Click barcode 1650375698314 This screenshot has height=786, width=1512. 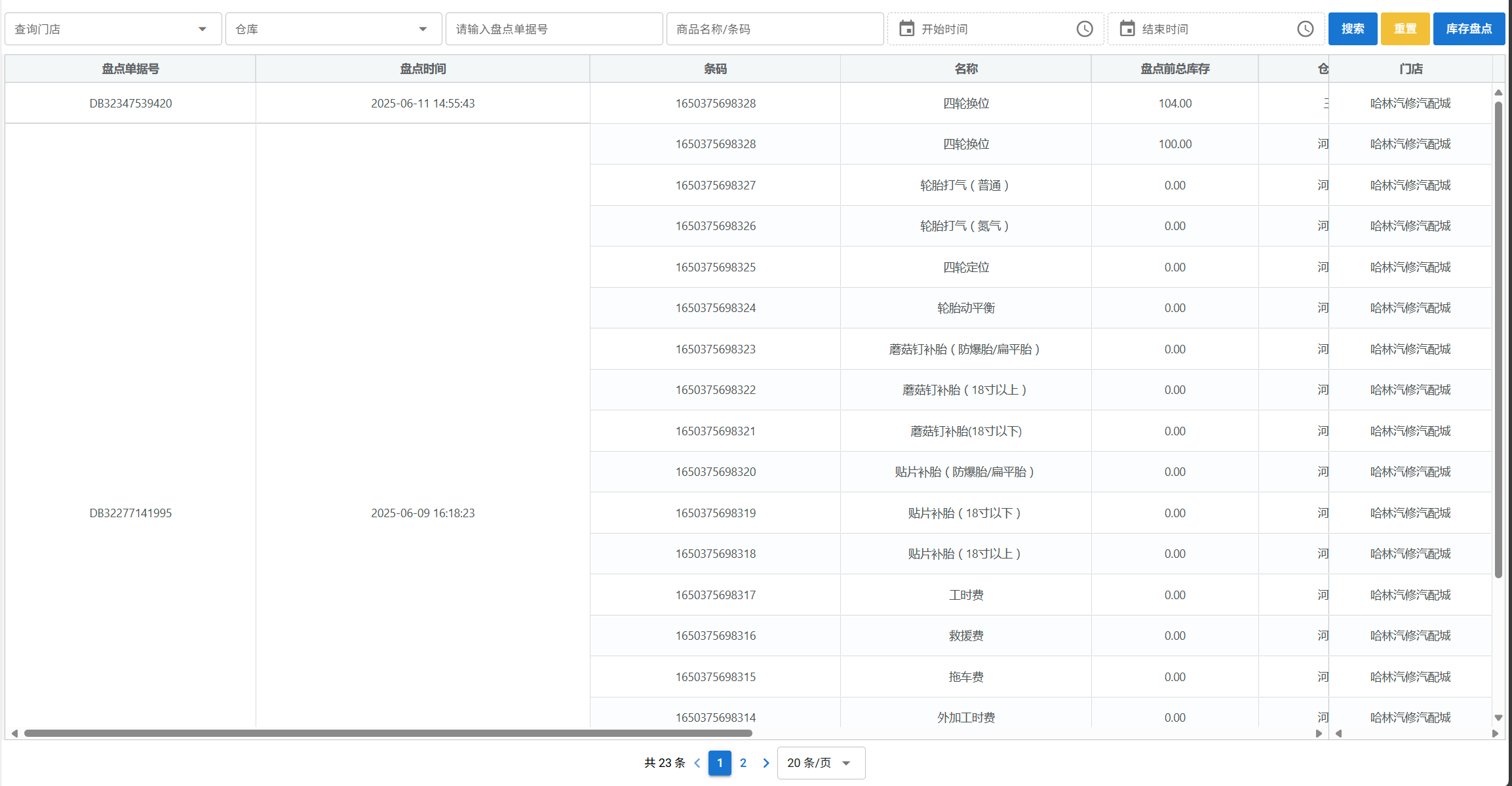716,718
